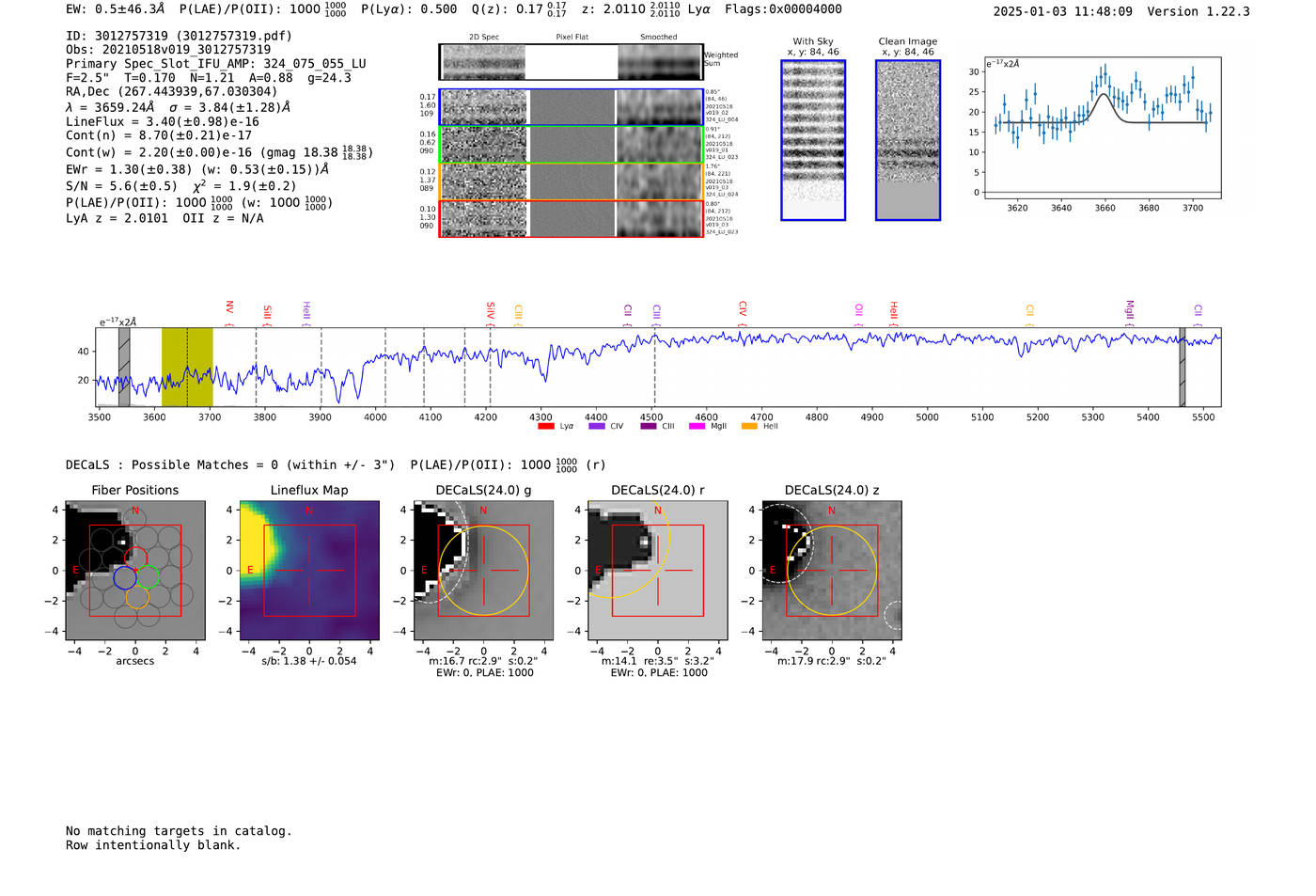
Task: Click the m:17.9 rc:2.9" caption under z image
Action: tap(831, 661)
